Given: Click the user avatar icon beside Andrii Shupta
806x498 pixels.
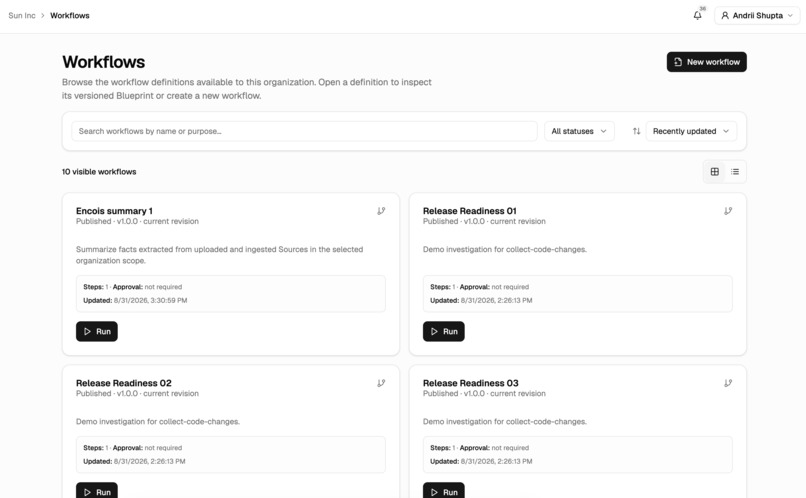Looking at the screenshot, I should click(x=725, y=15).
